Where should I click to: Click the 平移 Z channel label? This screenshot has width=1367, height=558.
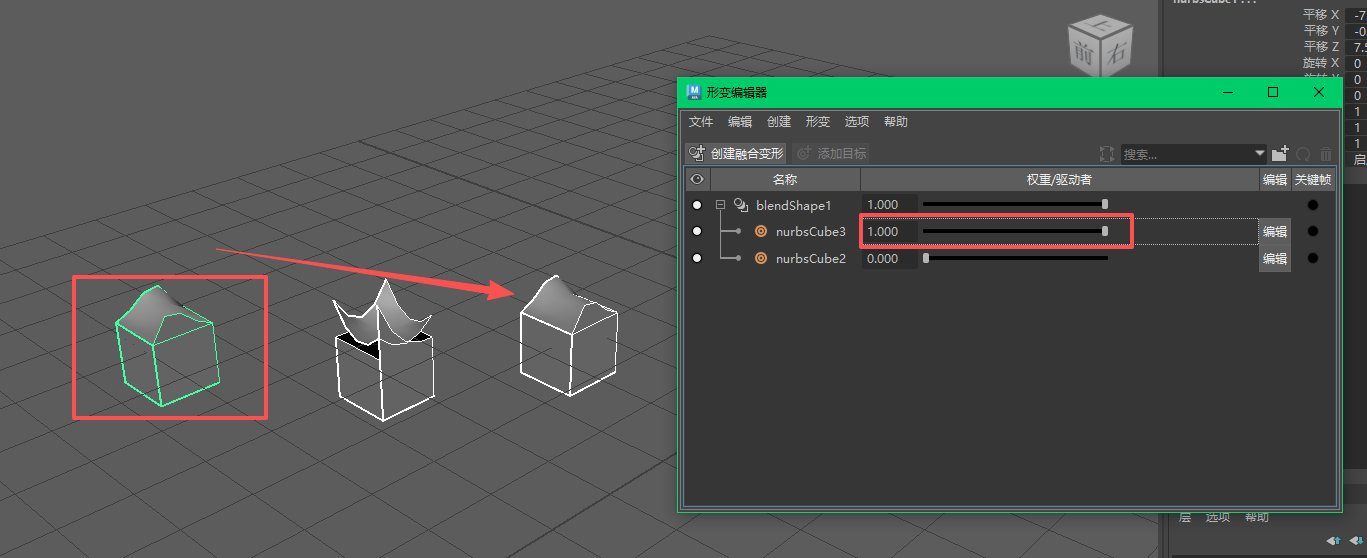(1321, 47)
